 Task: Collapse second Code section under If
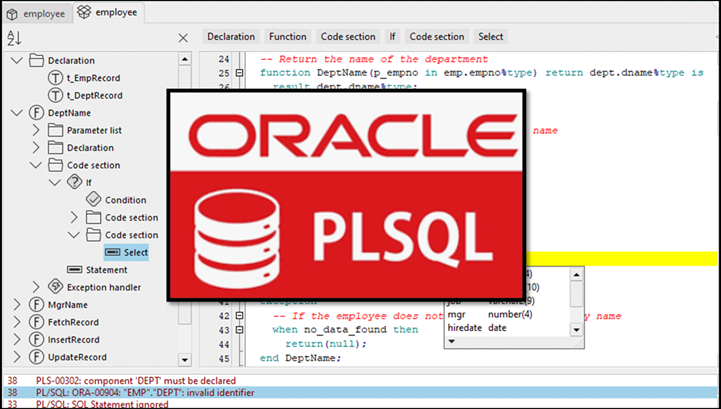pos(74,235)
